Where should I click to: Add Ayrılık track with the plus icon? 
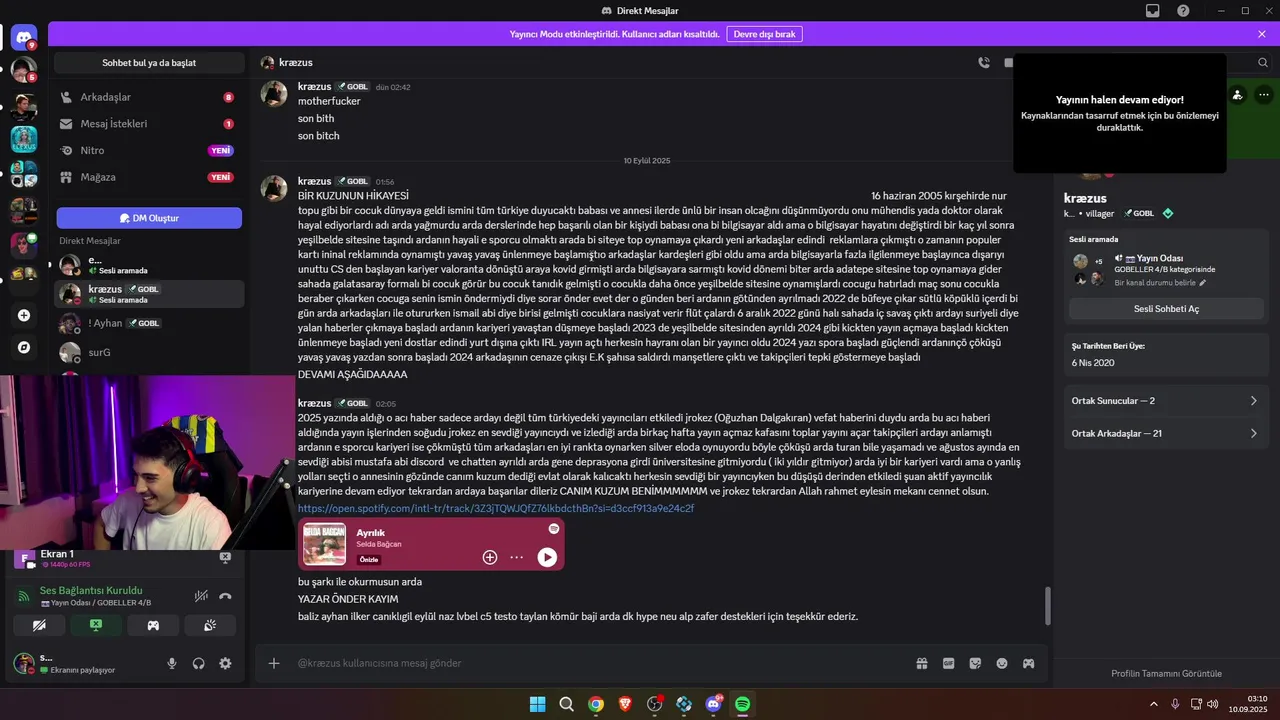(x=490, y=557)
